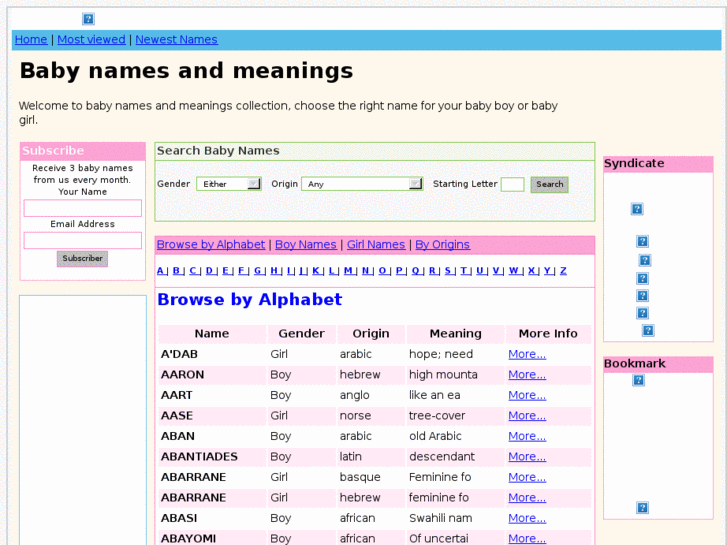Viewport: 727px width, 545px height.
Task: Click the bottom broken image icon in Bookmark panel
Action: coord(642,507)
